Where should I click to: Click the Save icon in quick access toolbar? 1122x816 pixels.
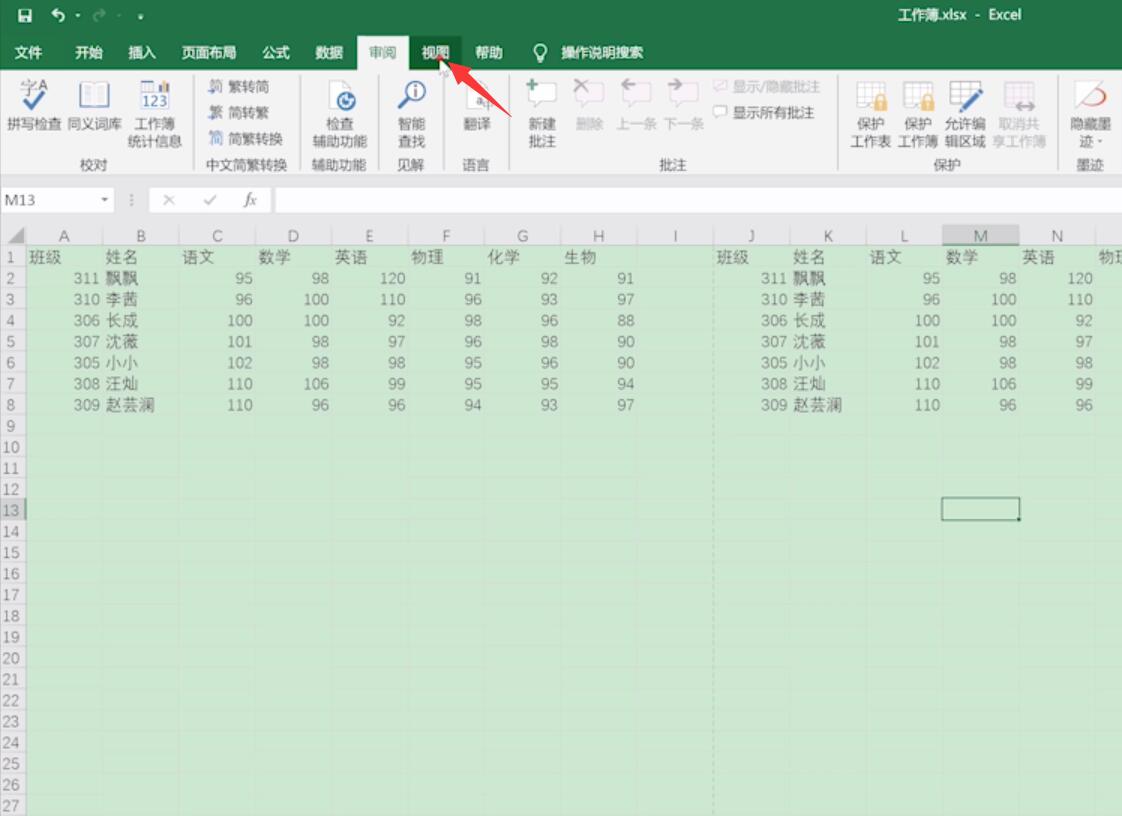[x=25, y=15]
